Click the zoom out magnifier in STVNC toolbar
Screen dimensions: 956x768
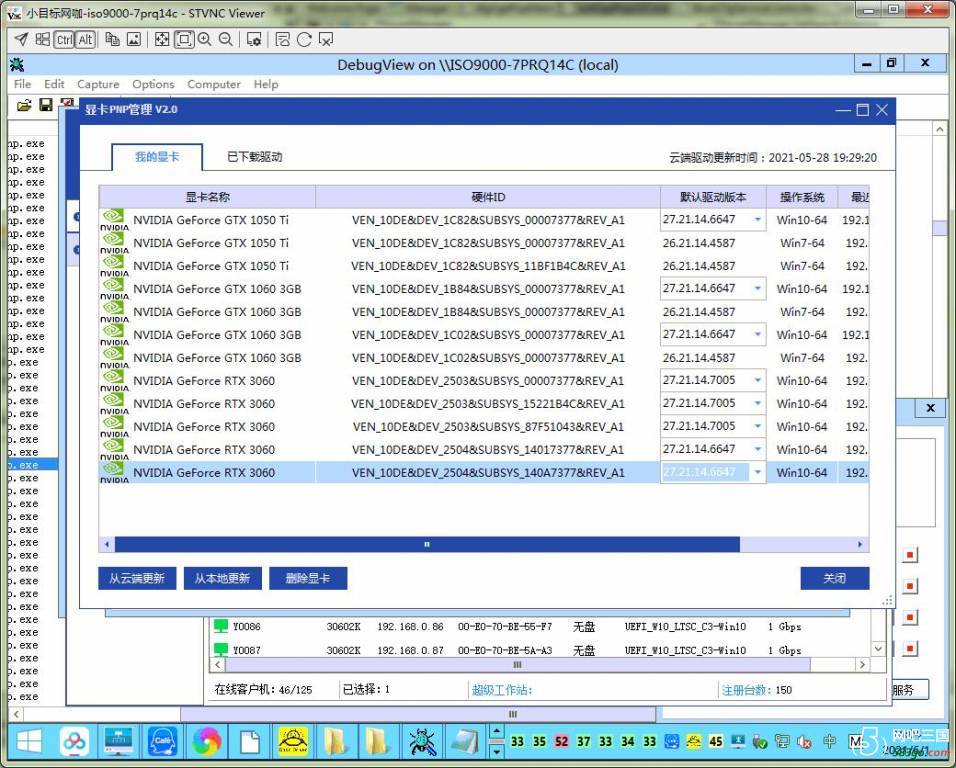(226, 40)
